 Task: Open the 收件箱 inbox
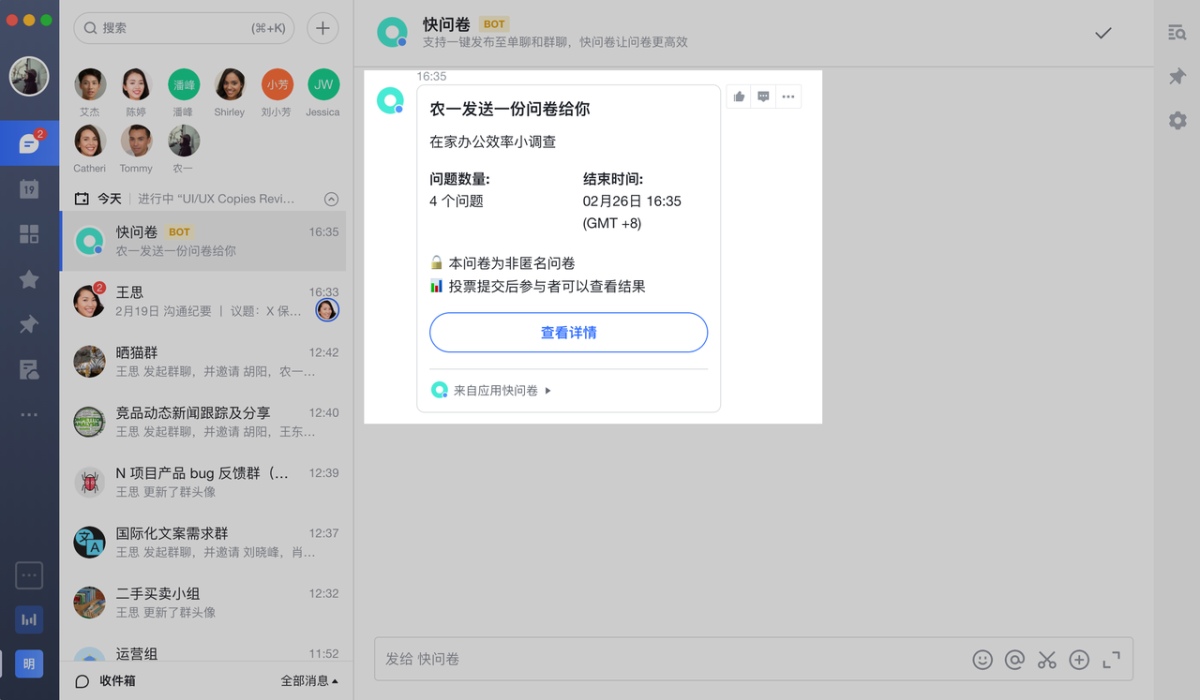click(x=107, y=681)
